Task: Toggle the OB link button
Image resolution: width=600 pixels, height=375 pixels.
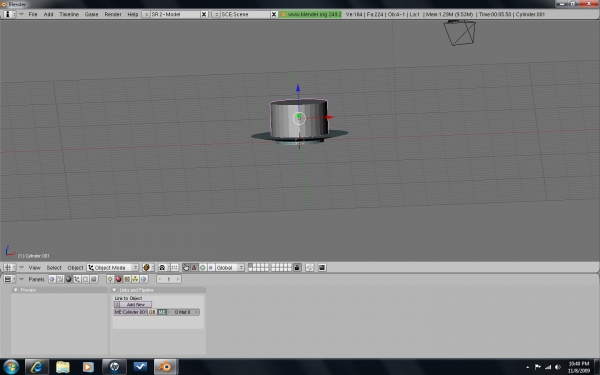Action: pyautogui.click(x=152, y=312)
